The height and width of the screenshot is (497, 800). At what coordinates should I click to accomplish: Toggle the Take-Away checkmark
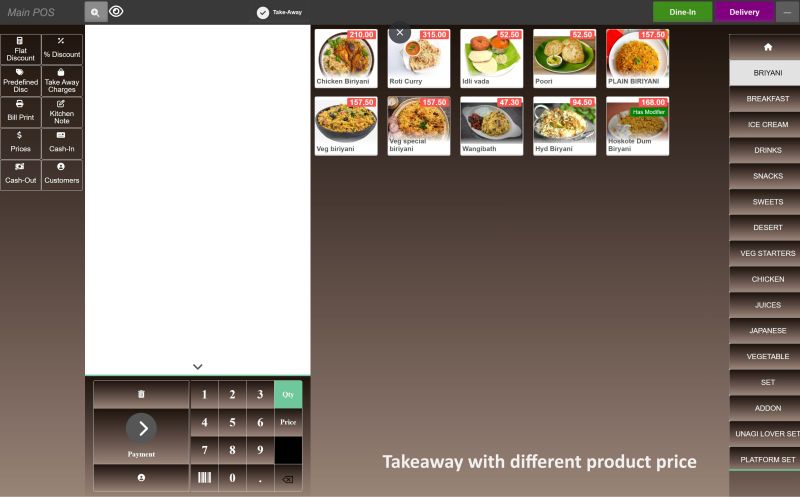(263, 13)
